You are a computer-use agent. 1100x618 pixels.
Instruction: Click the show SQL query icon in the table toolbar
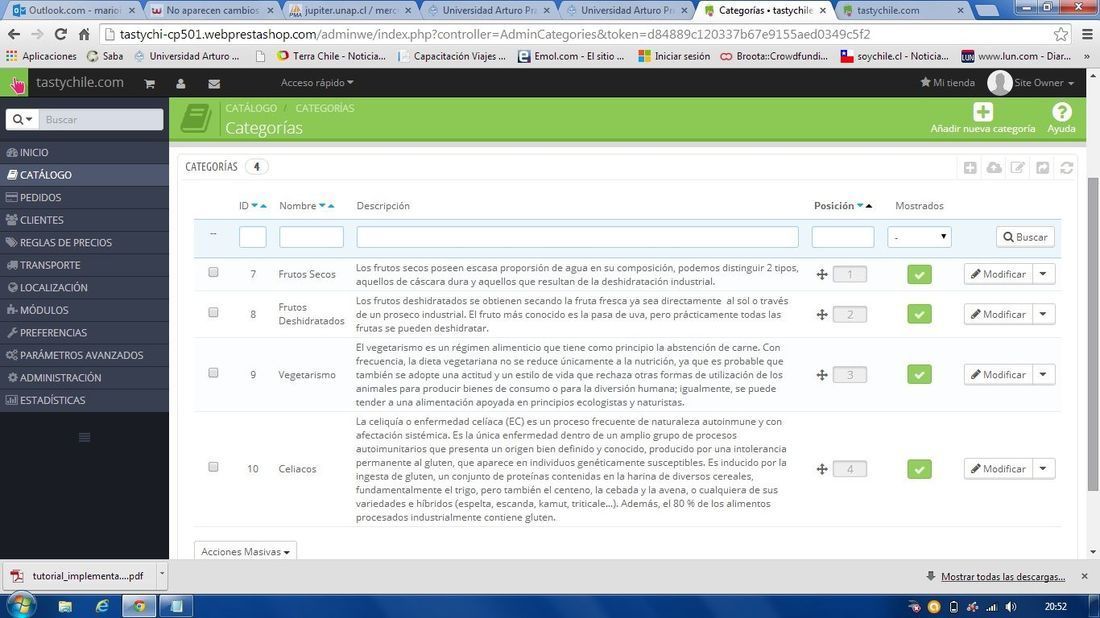point(1042,168)
